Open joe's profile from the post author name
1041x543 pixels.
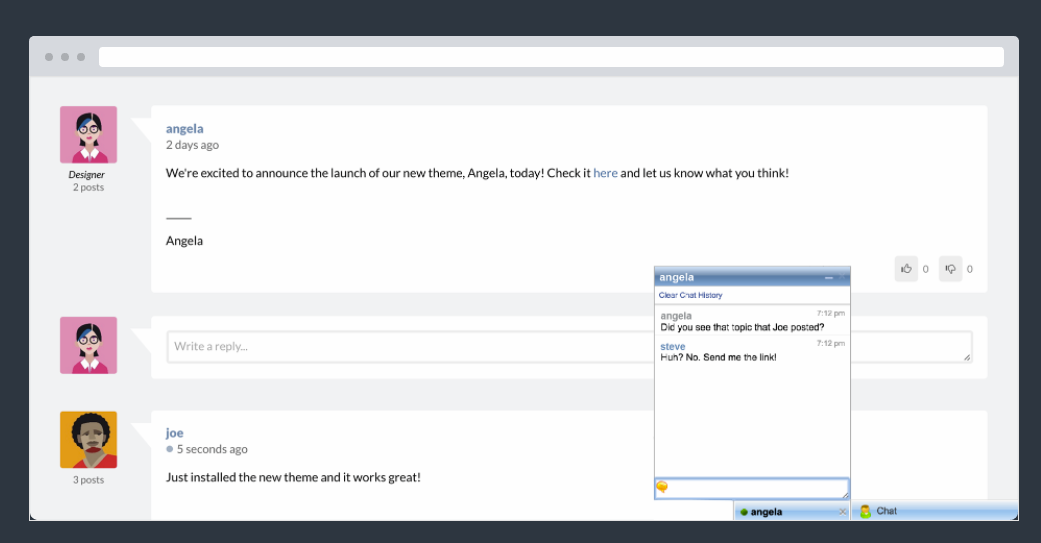(x=174, y=433)
